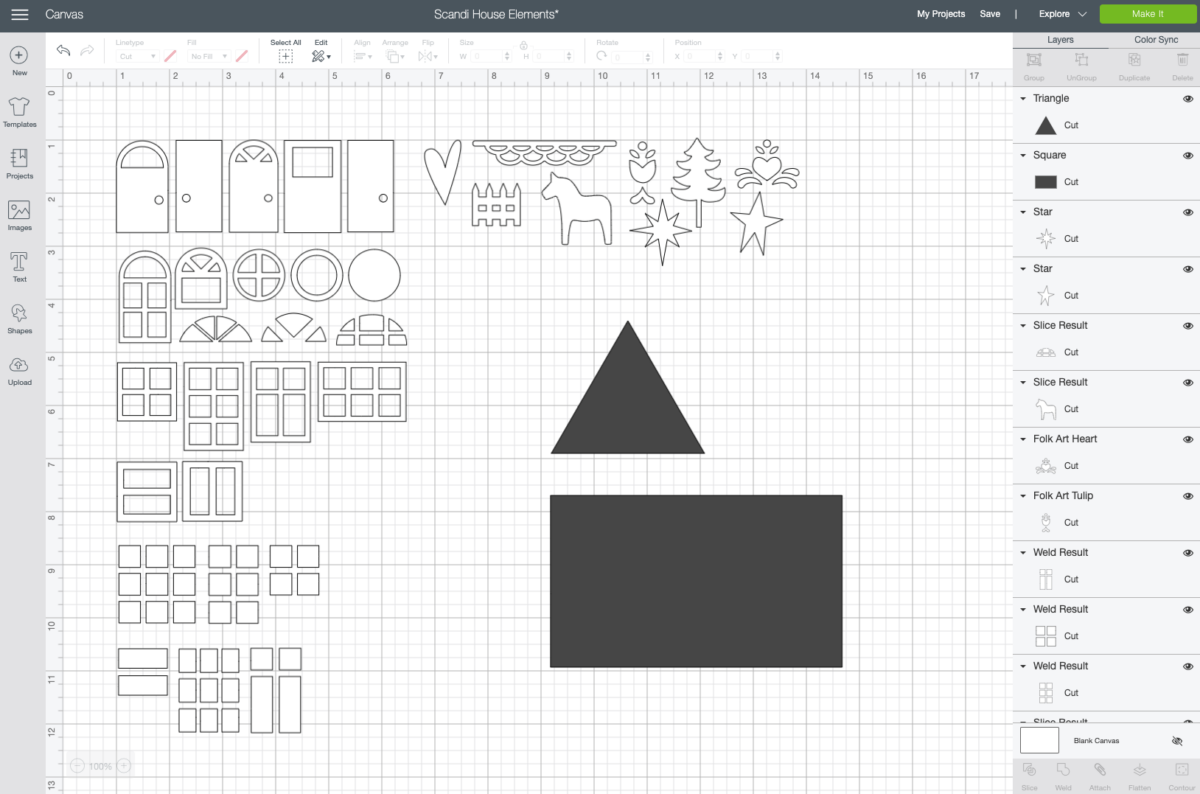Collapse the Square layer

[1023, 156]
